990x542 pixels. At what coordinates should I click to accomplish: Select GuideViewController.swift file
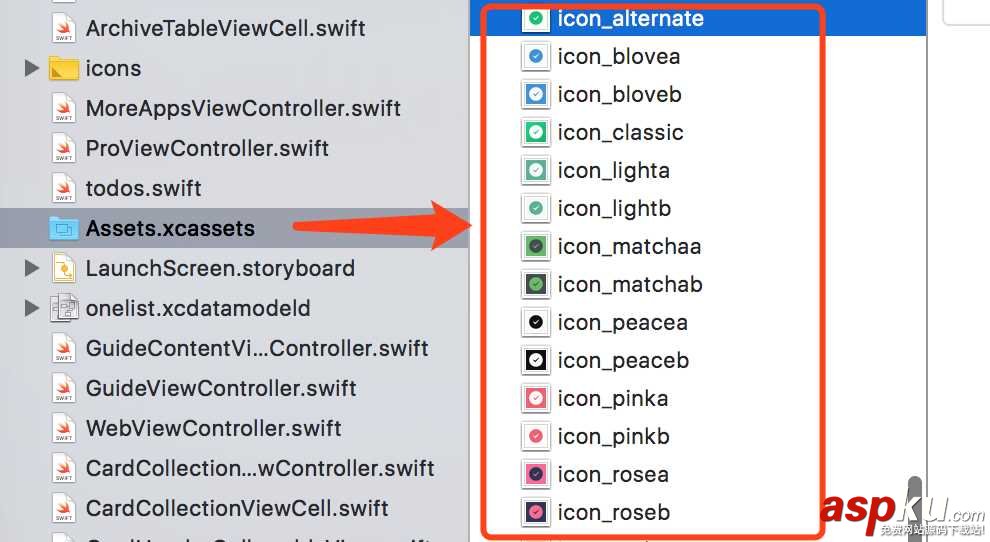[221, 389]
